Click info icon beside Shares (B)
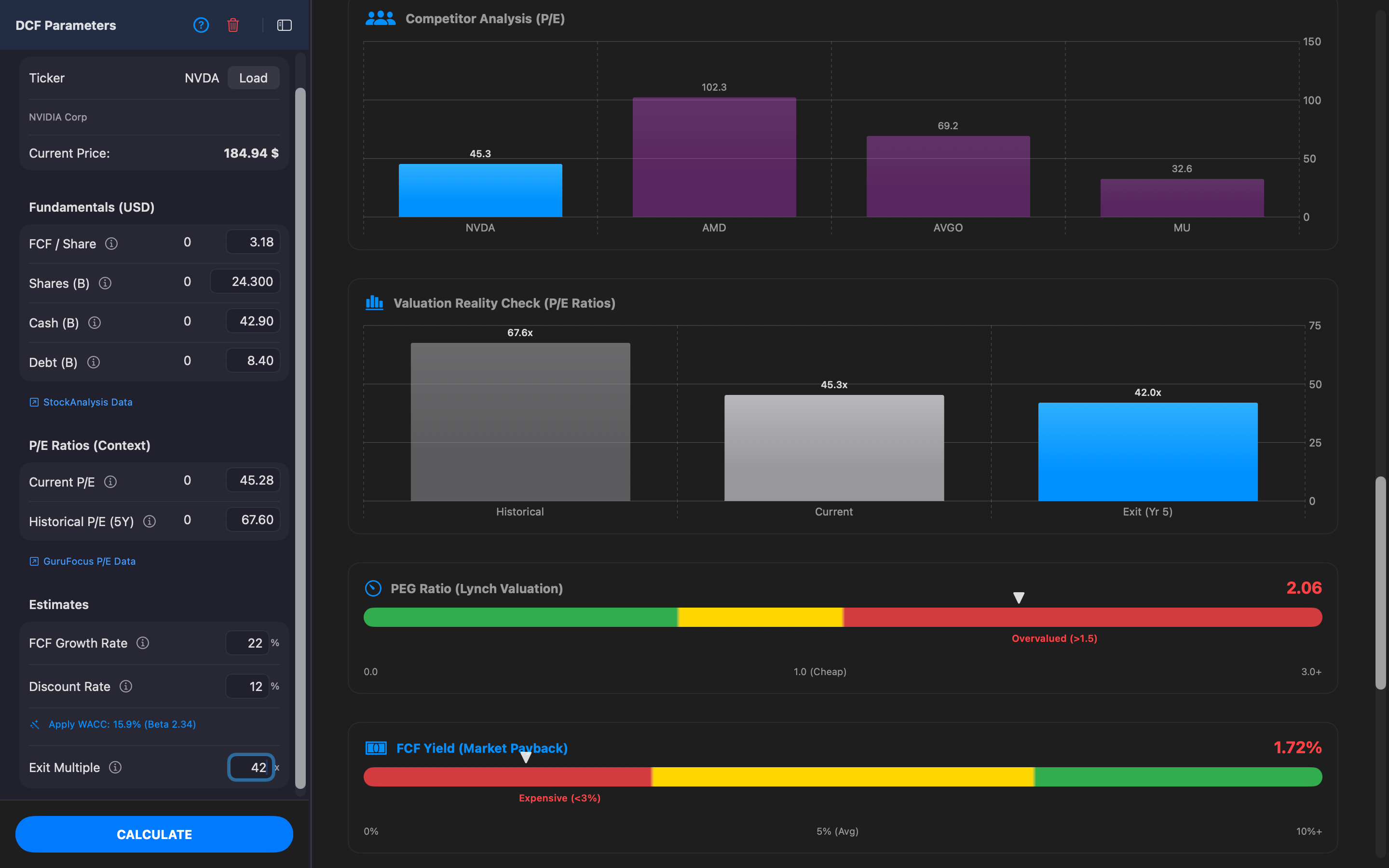Screen dimensions: 1389x868 (105, 283)
